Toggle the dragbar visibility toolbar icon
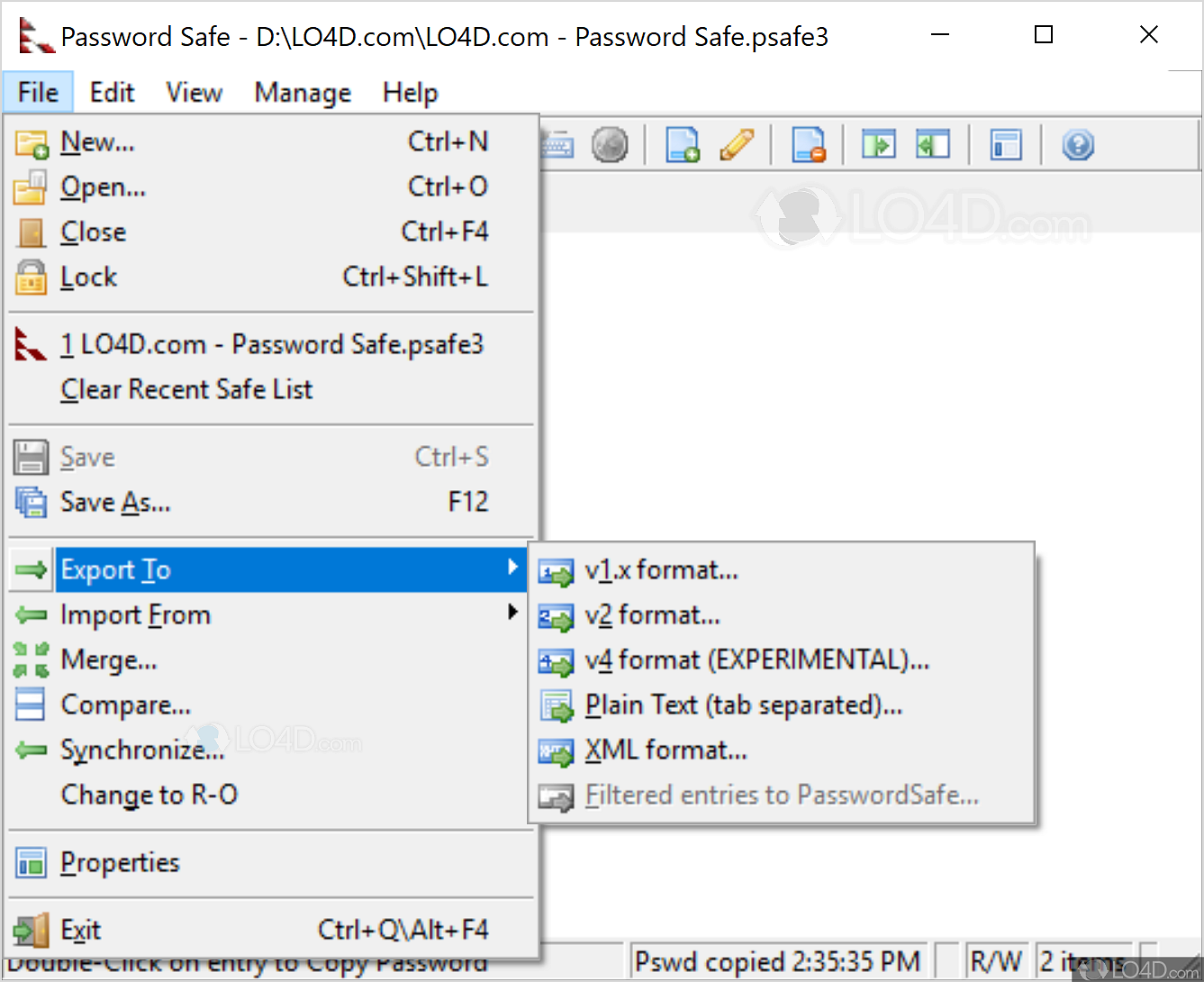Screen dimensions: 1204x982 click(x=1006, y=144)
